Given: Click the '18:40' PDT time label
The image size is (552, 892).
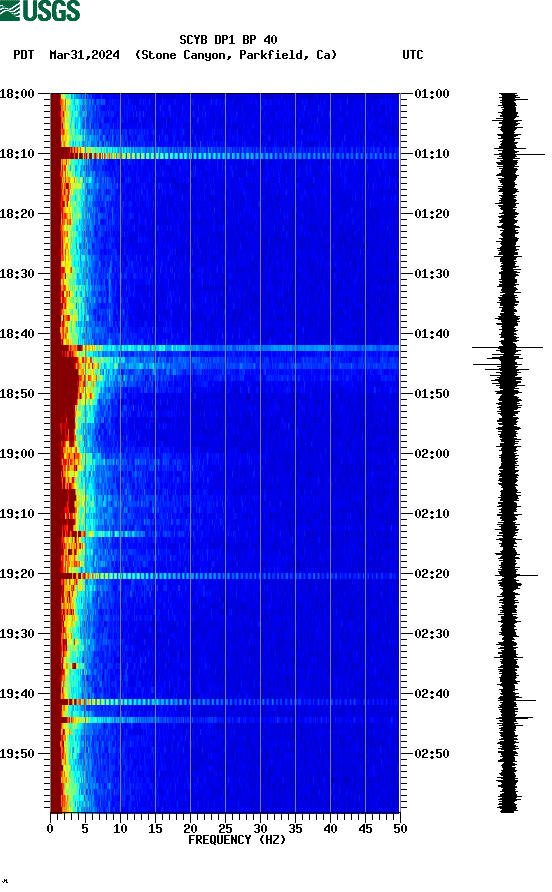Looking at the screenshot, I should click(17, 334).
